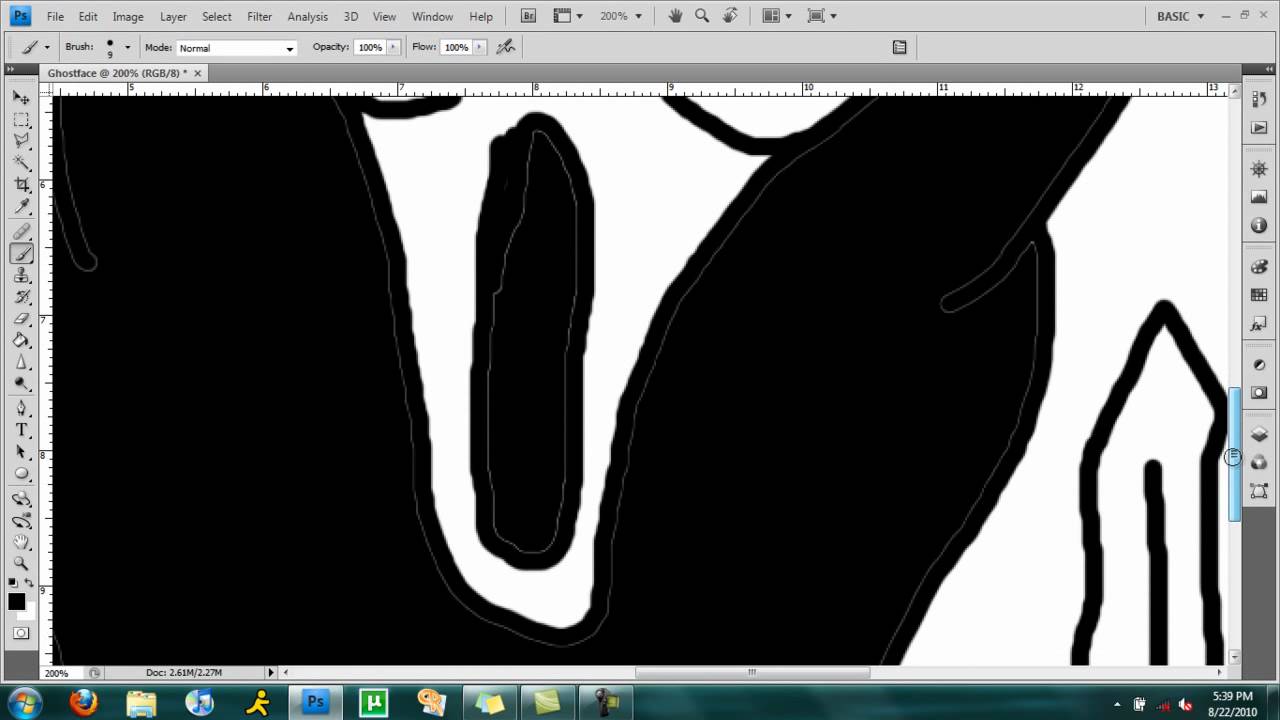Select the Paint Bucket tool
The height and width of the screenshot is (720, 1280).
click(21, 341)
